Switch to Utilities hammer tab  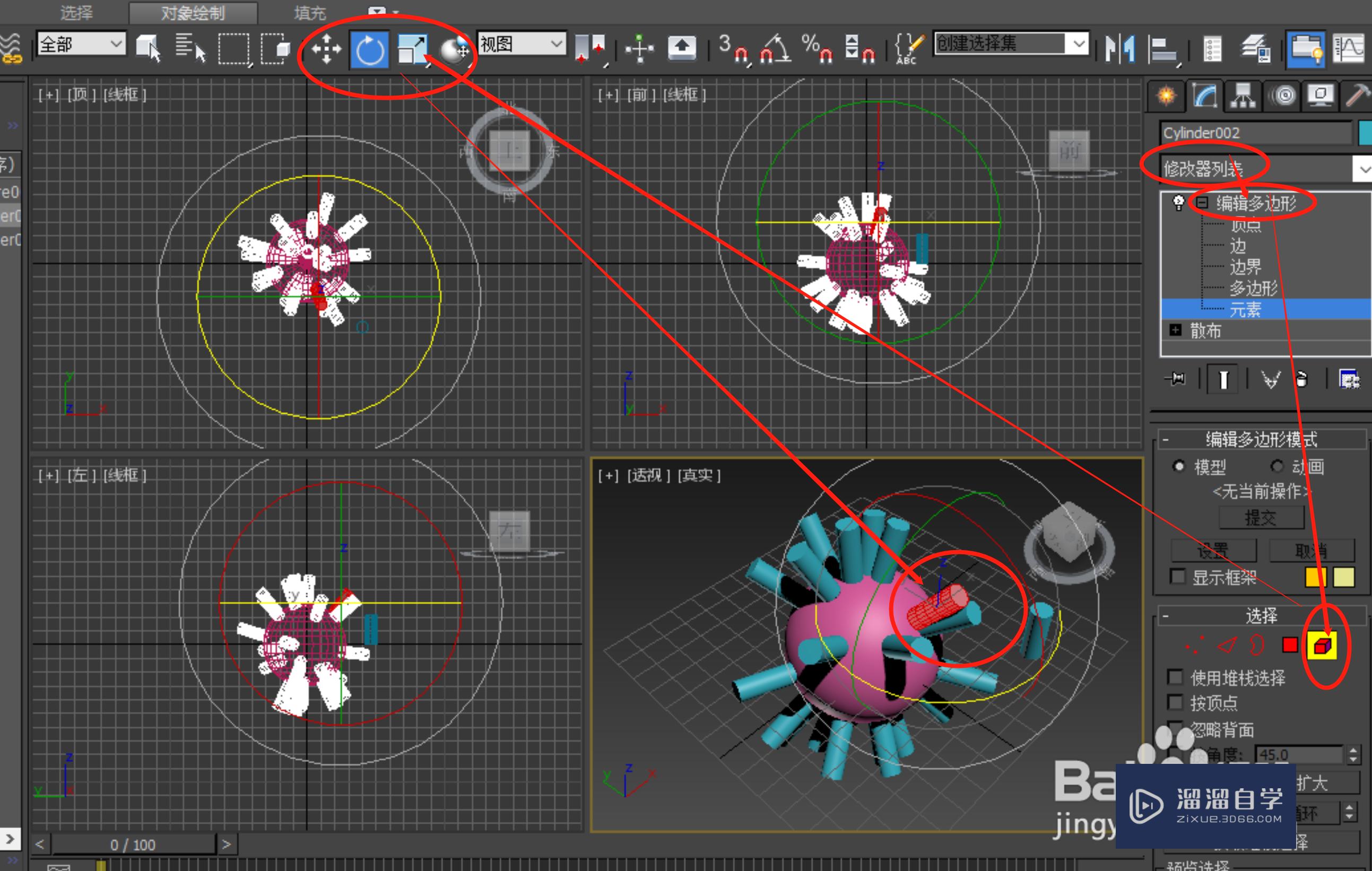(x=1357, y=95)
